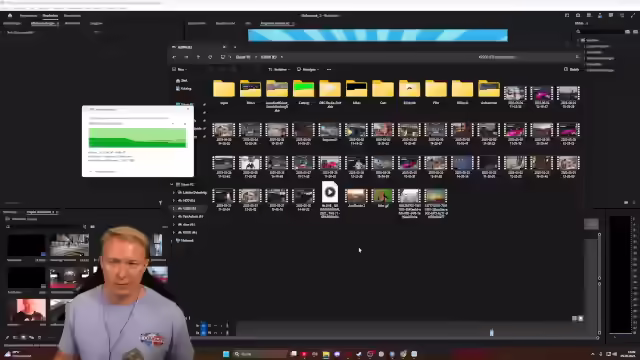The height and width of the screenshot is (360, 640).
Task: Switch to the Importieren workspace tab
Action: (x=29, y=16)
